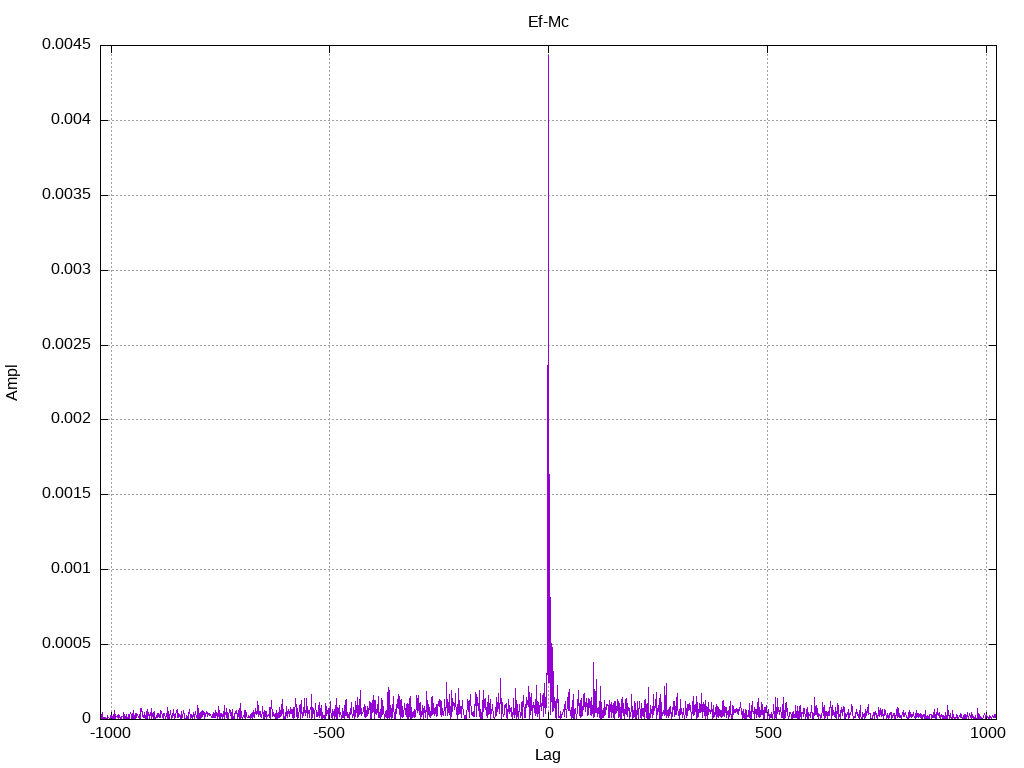
Task: Click the x-axis value 1000
Action: [x=987, y=733]
